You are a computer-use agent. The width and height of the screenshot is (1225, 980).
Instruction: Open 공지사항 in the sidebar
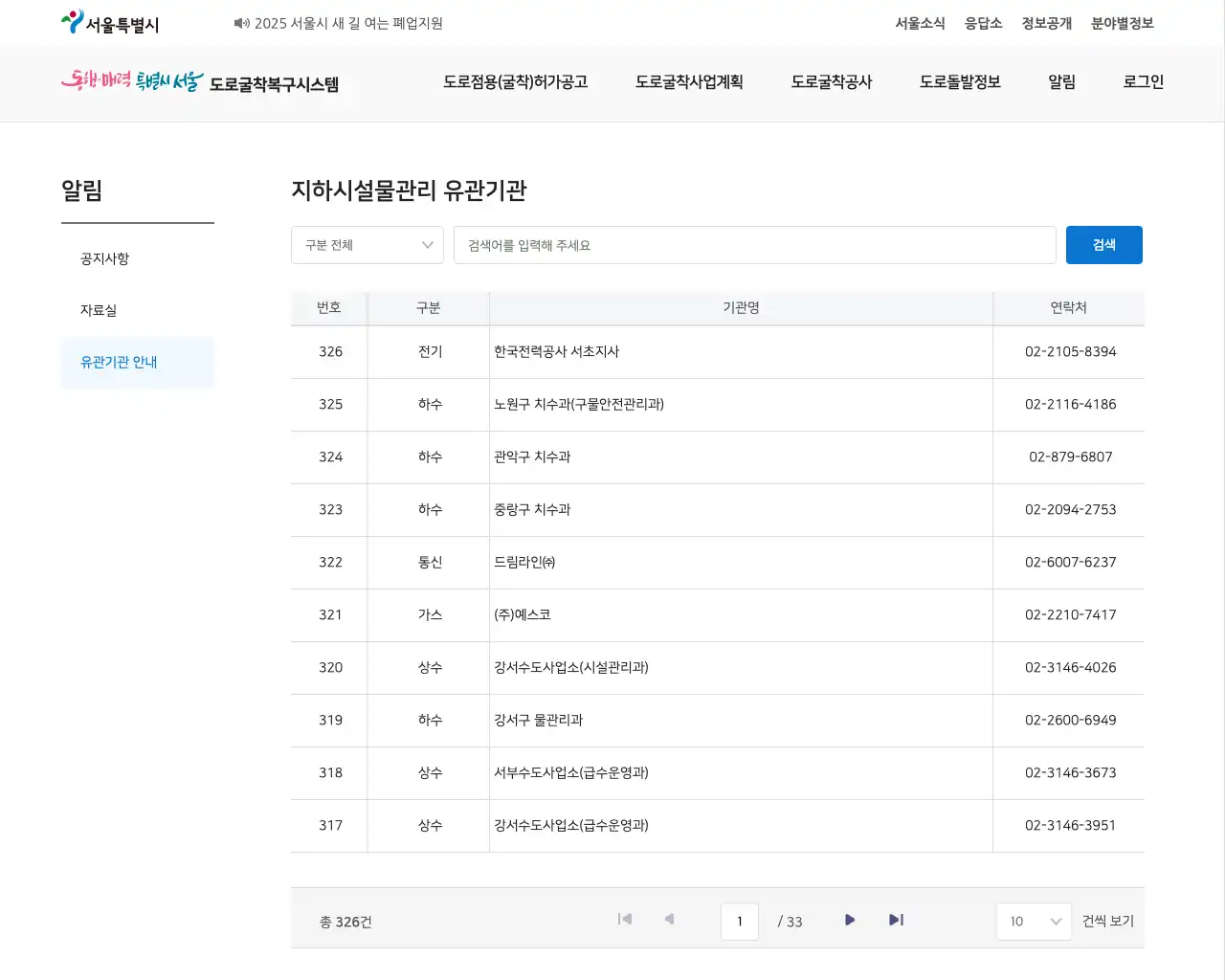pos(105,259)
